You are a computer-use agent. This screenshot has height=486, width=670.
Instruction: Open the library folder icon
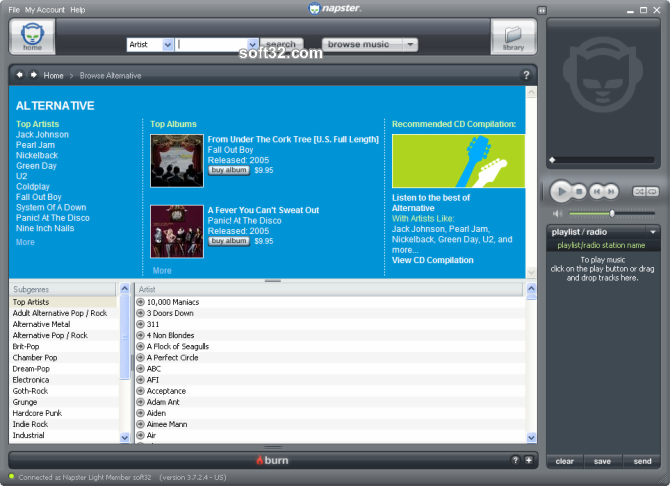(x=513, y=37)
